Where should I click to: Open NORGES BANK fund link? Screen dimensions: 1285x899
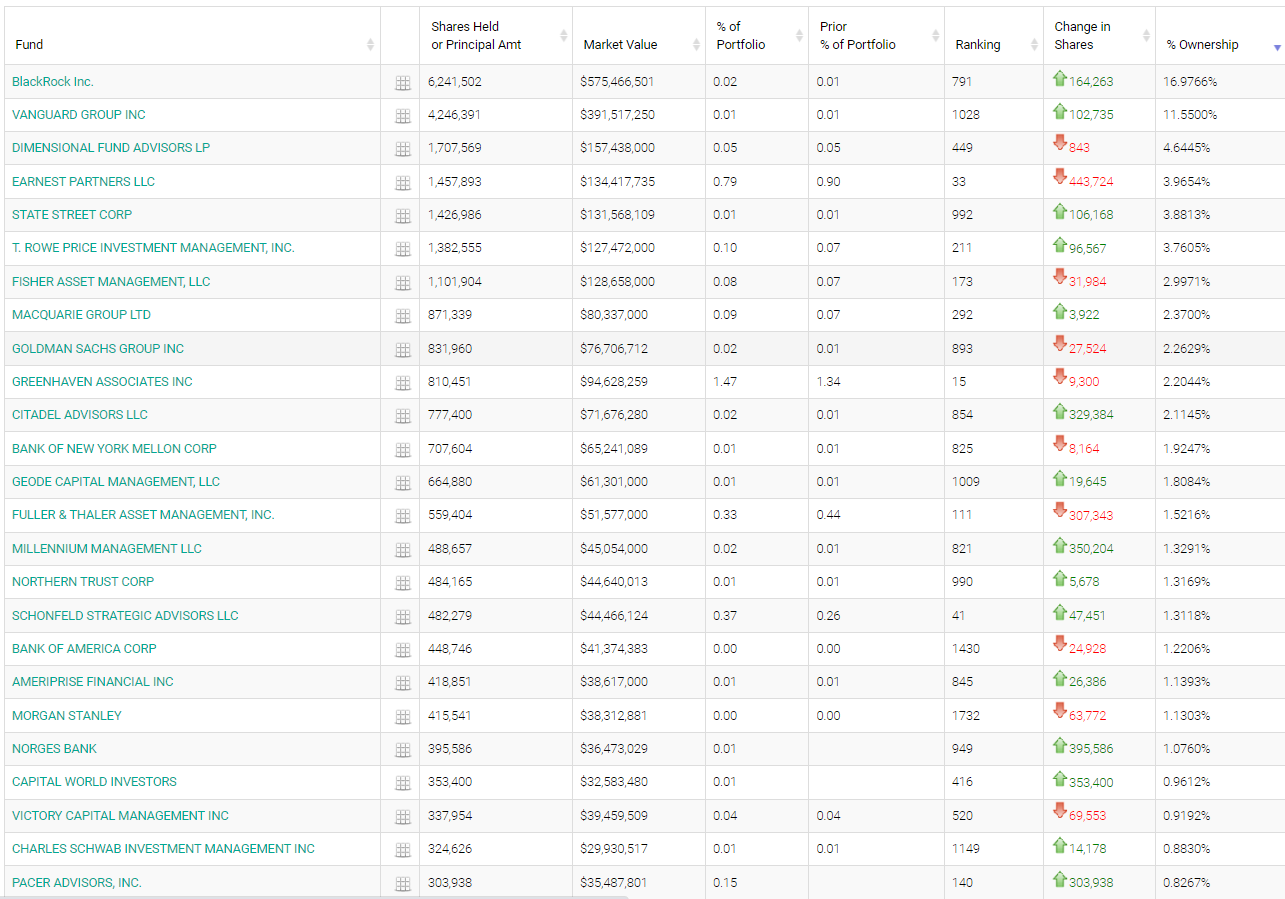pyautogui.click(x=55, y=749)
